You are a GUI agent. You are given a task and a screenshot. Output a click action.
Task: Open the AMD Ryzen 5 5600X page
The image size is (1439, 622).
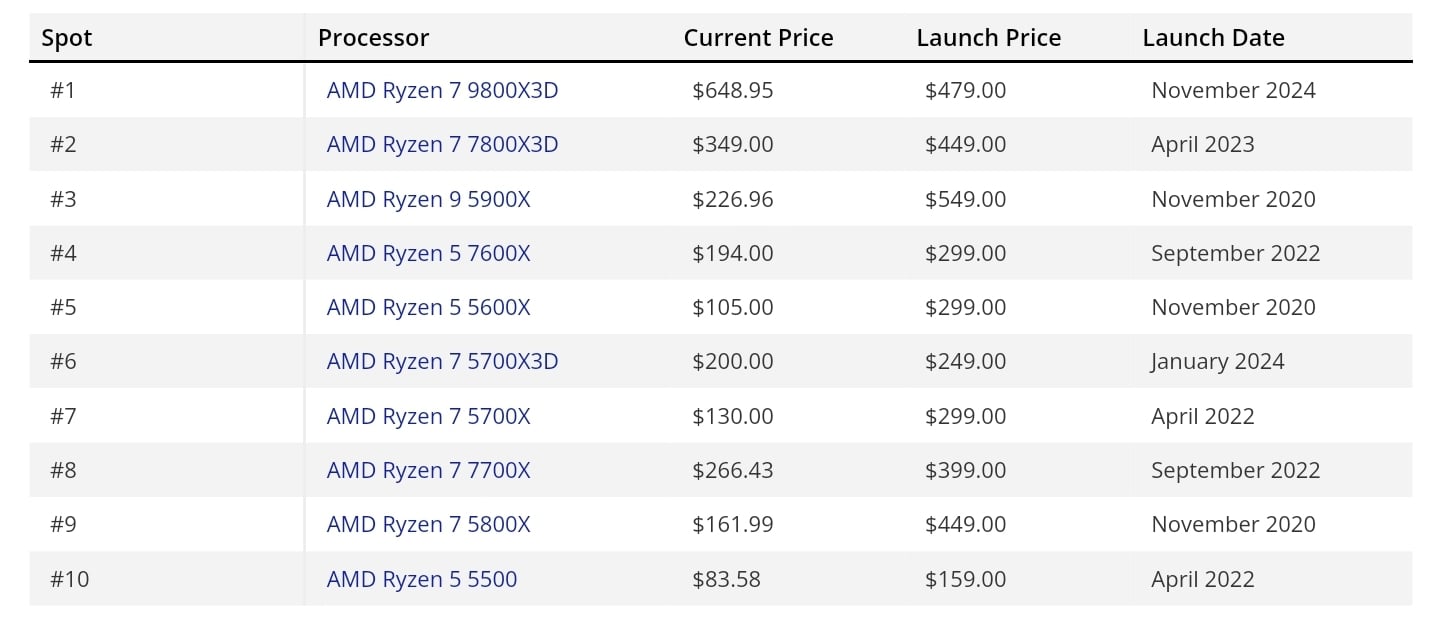[428, 307]
